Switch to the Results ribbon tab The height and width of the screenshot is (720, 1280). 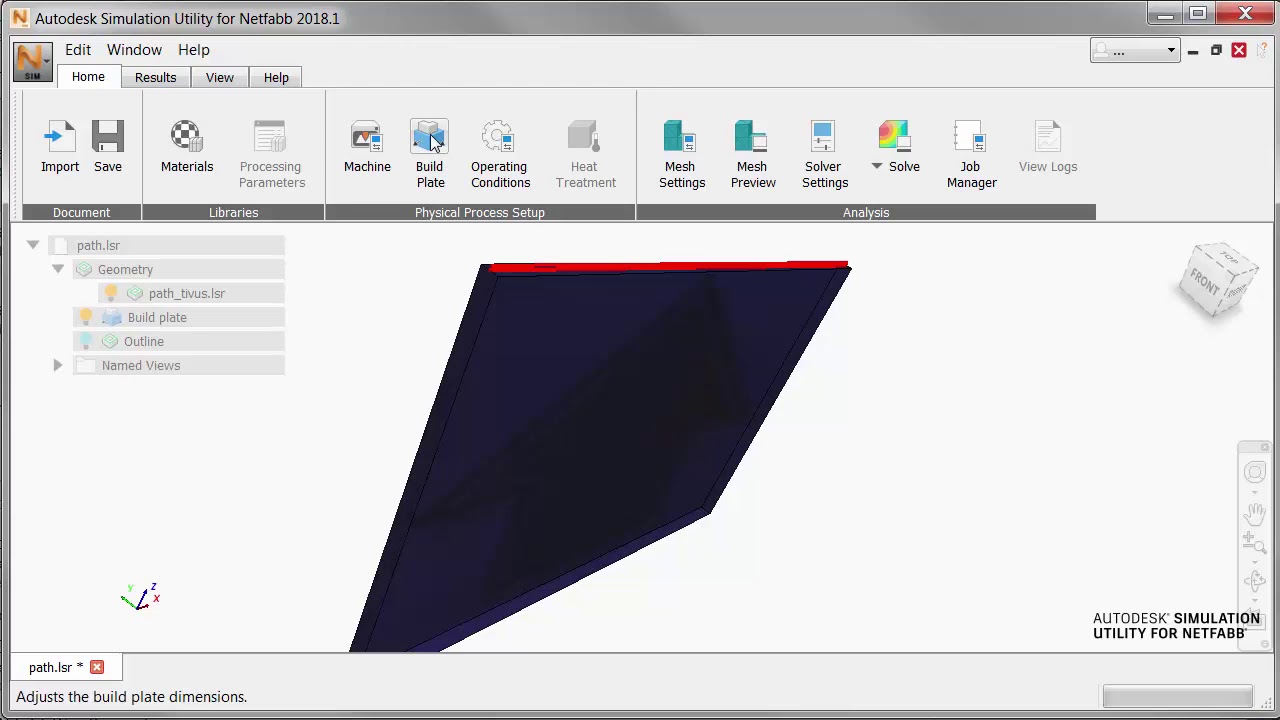[x=155, y=77]
